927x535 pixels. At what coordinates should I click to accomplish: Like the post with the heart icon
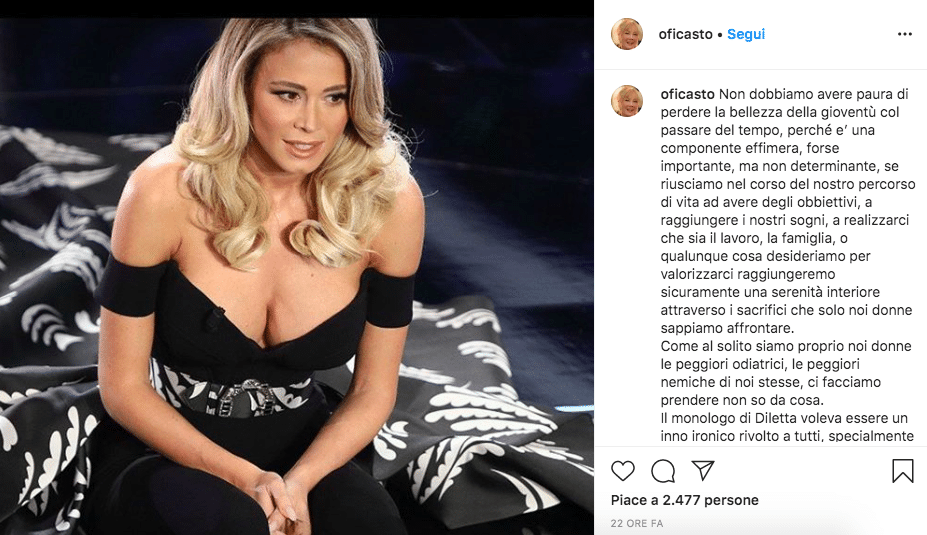[x=623, y=471]
